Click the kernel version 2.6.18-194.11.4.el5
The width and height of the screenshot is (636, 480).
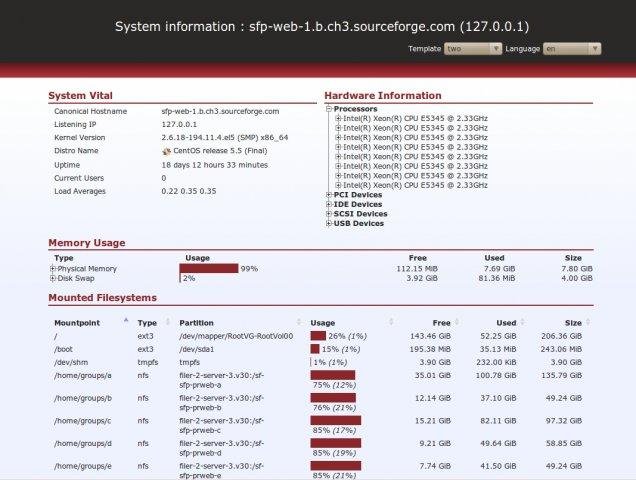(x=225, y=138)
